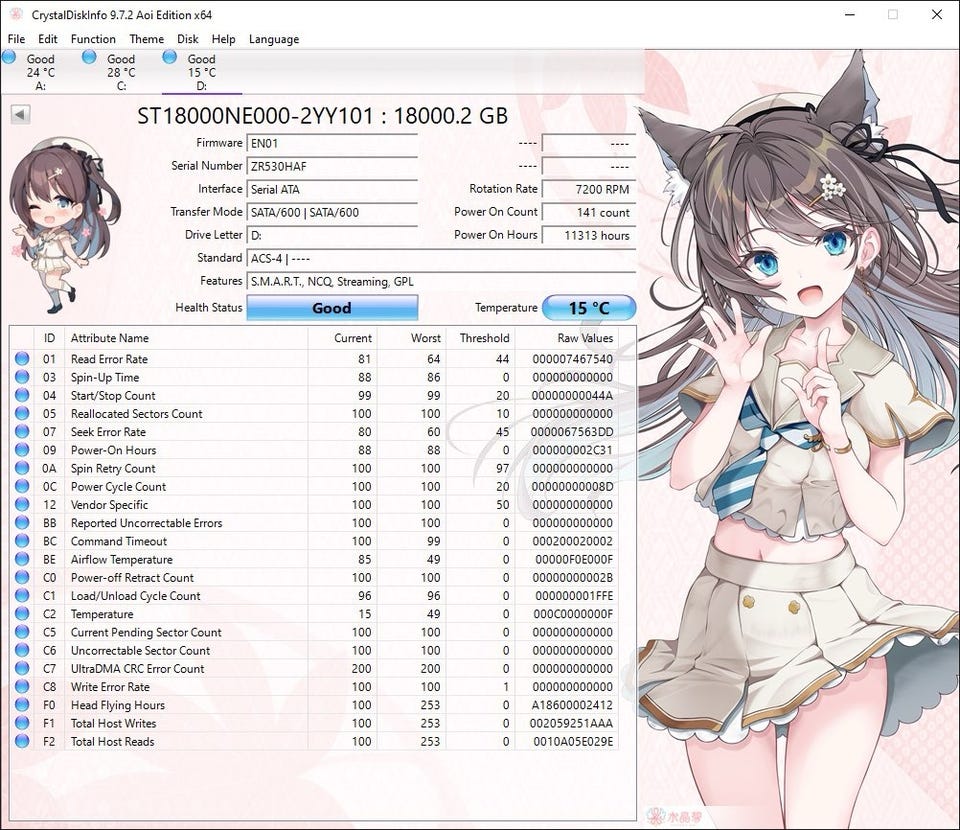Select the D: drive 15 °C tab
Viewport: 960px width, 830px height.
[x=201, y=72]
